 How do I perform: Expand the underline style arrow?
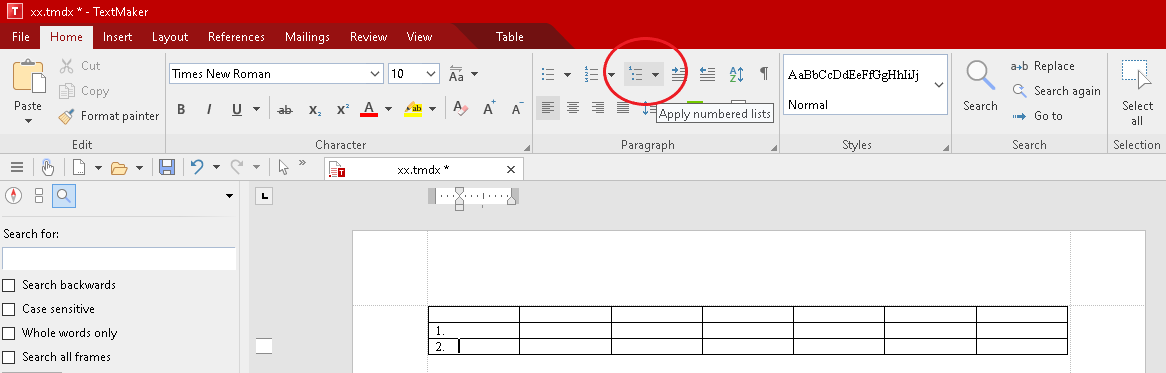(x=257, y=109)
